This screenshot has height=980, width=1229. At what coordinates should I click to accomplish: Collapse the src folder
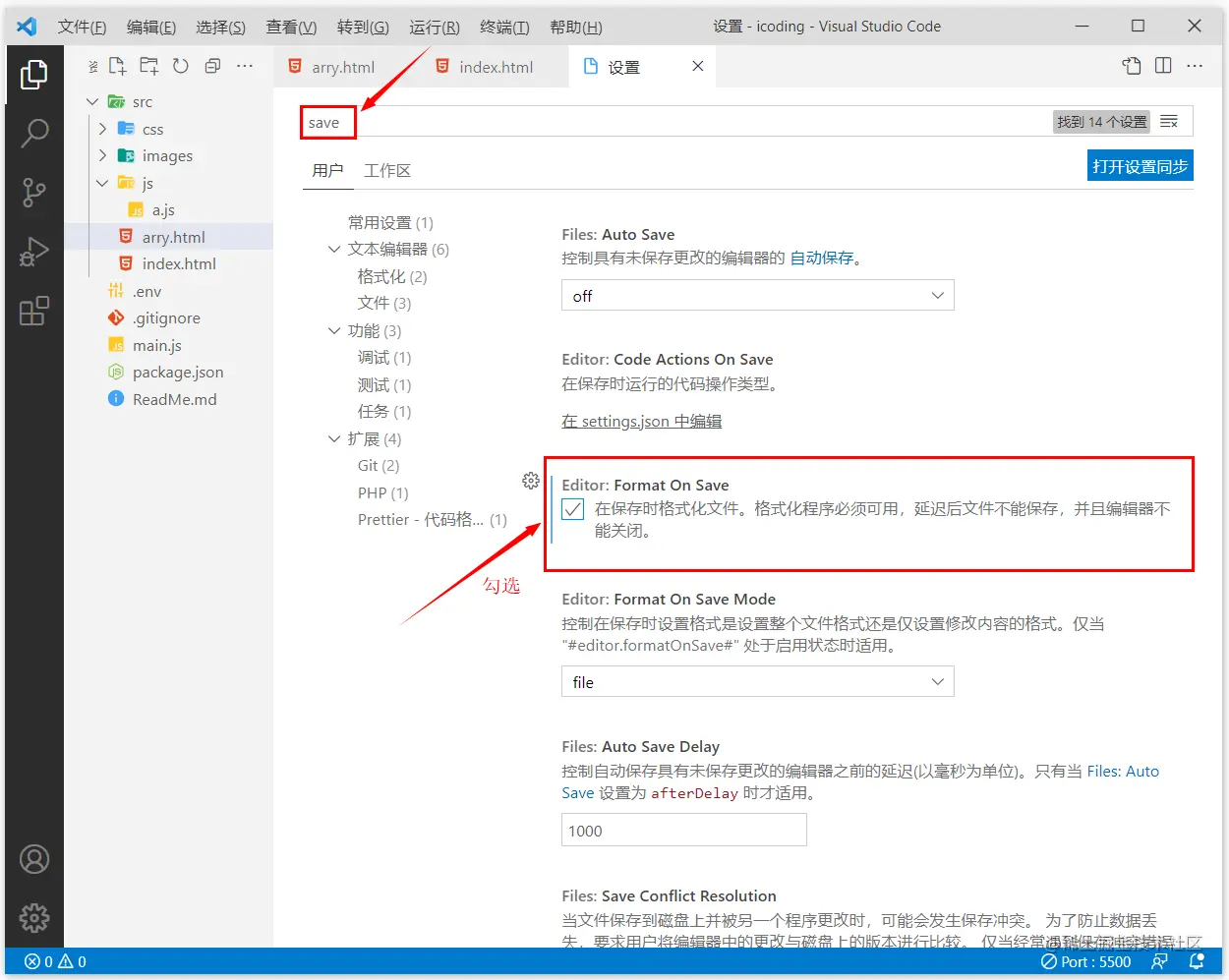[x=92, y=101]
